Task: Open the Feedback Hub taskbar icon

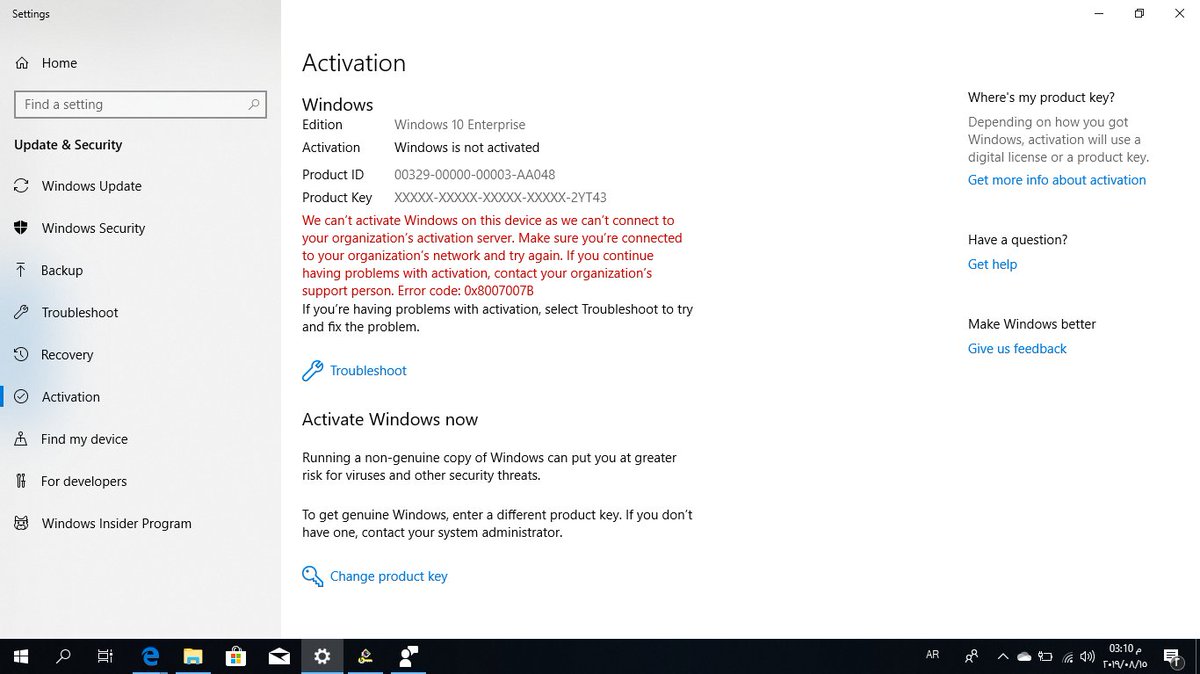Action: coord(408,656)
